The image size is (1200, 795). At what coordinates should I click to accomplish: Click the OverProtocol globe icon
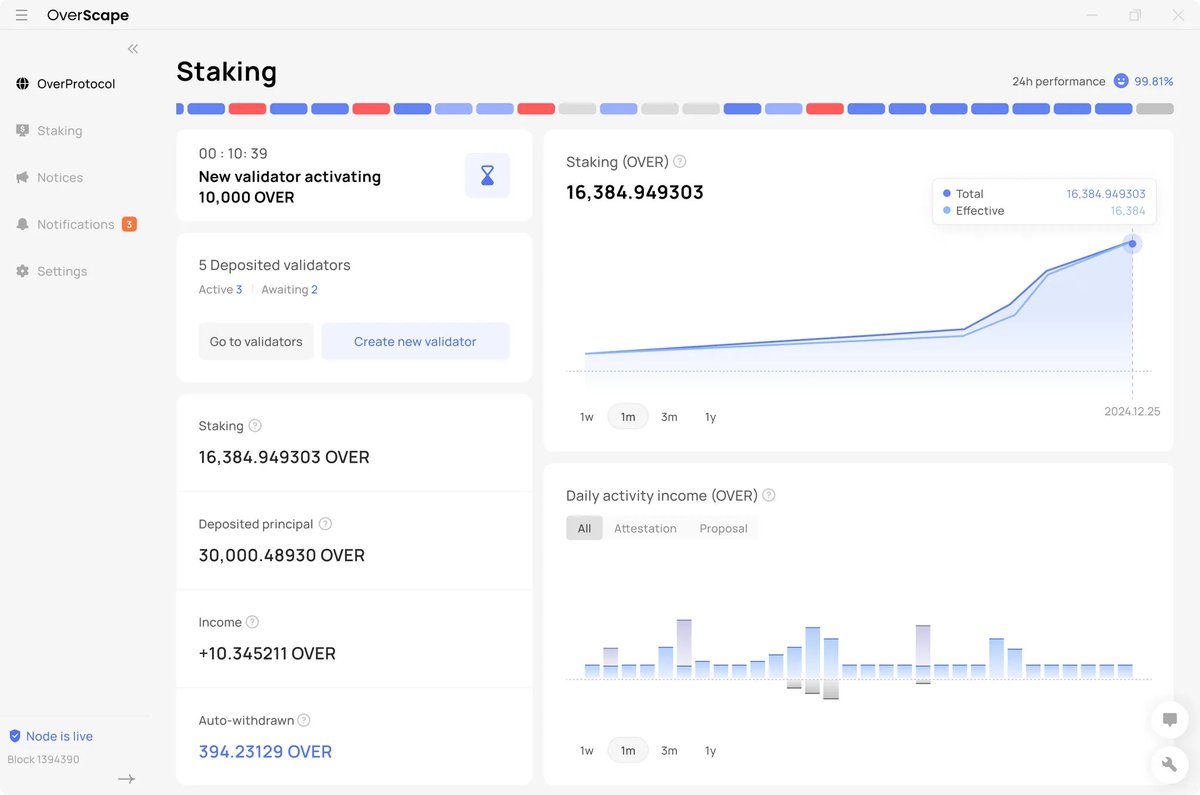[22, 84]
